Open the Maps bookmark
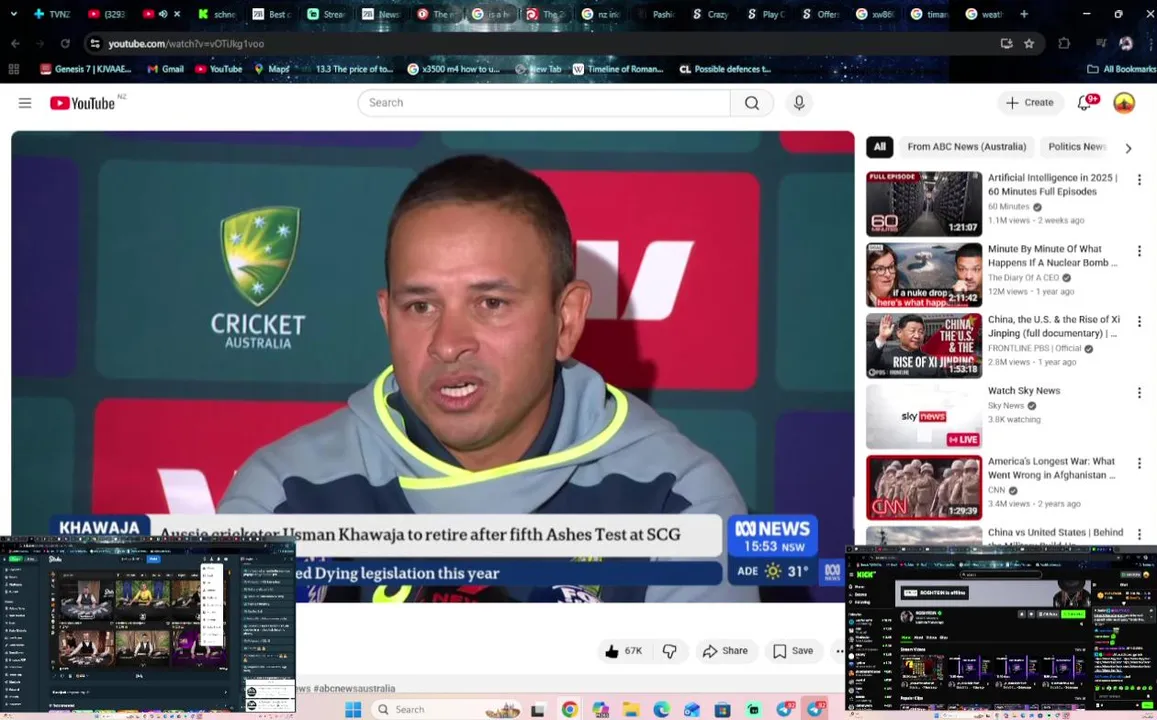This screenshot has height=720, width=1157. (x=272, y=69)
